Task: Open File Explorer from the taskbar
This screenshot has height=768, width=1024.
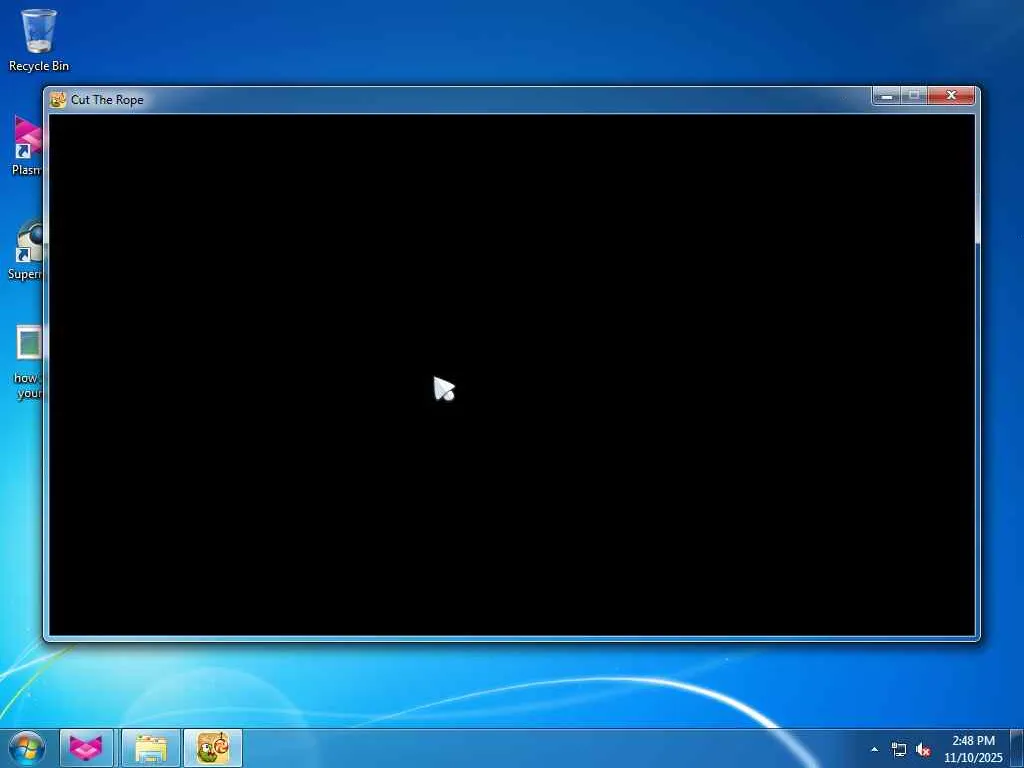Action: coord(150,748)
